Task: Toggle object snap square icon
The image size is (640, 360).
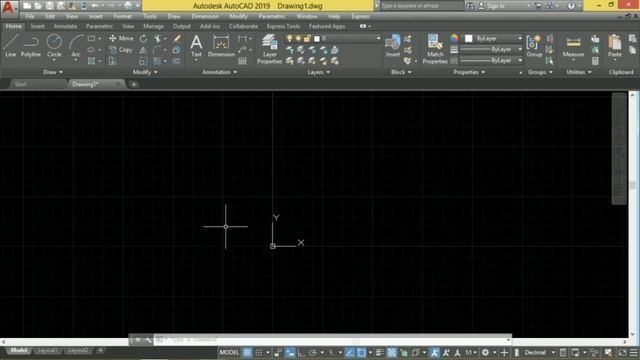Action: coord(362,353)
